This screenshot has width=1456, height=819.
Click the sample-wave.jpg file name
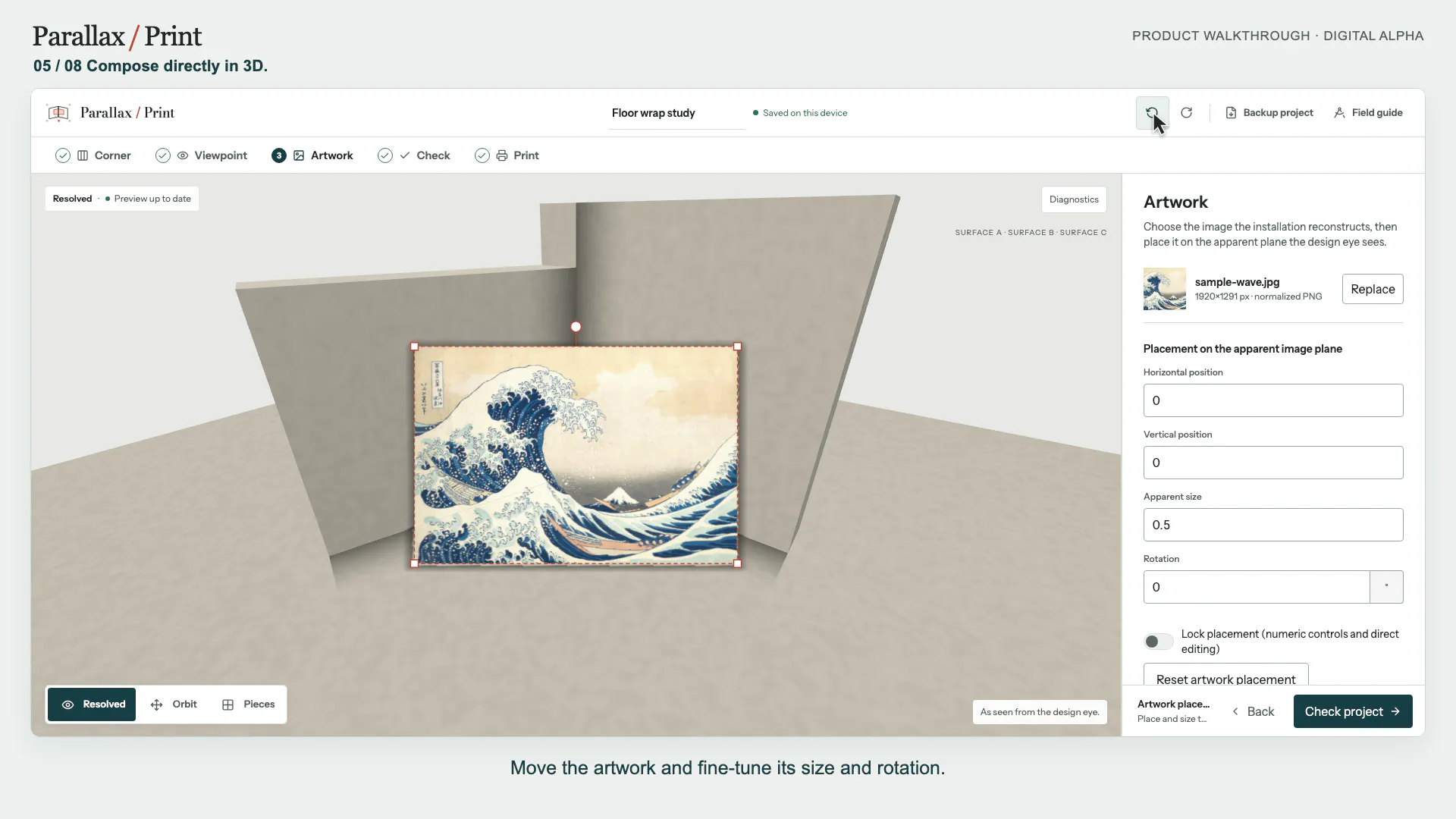point(1238,282)
